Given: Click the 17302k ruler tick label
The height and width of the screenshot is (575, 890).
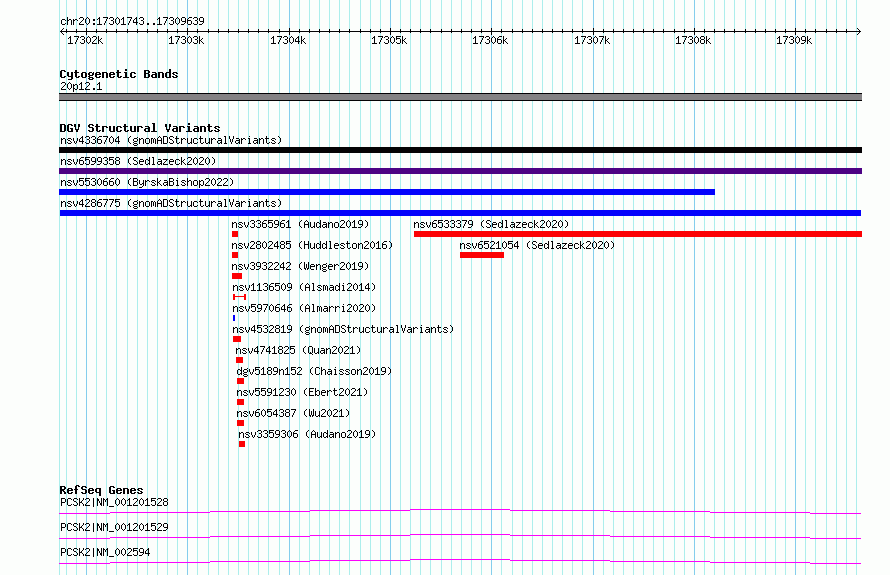Looking at the screenshot, I should pyautogui.click(x=85, y=40).
